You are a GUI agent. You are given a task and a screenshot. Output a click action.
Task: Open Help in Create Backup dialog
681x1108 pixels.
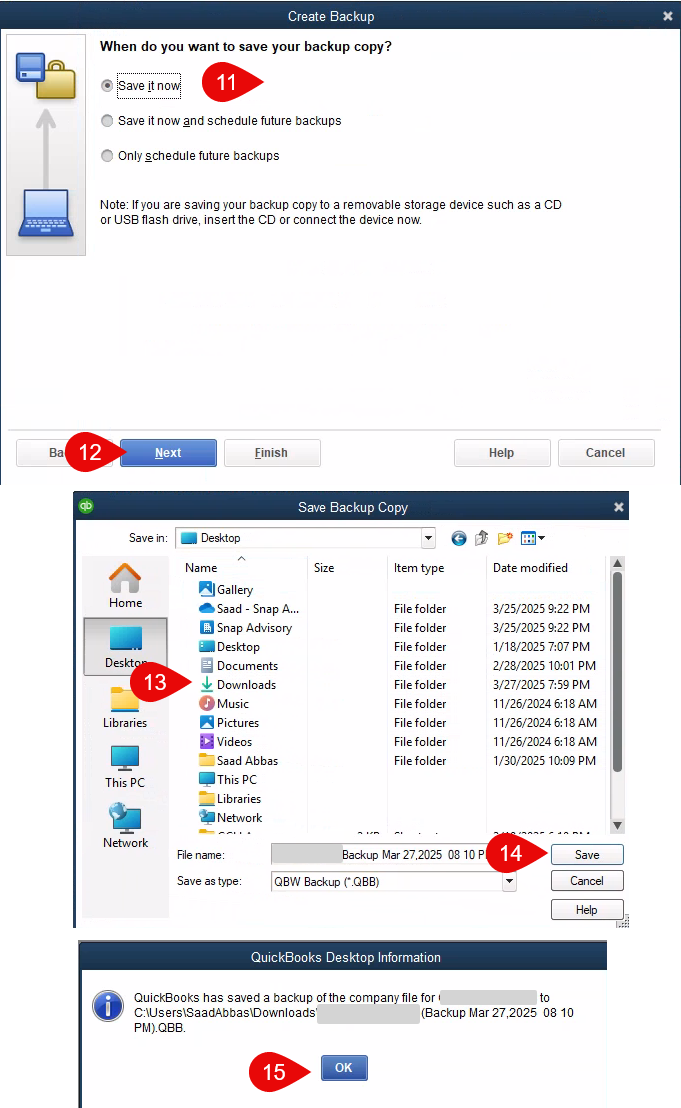502,453
